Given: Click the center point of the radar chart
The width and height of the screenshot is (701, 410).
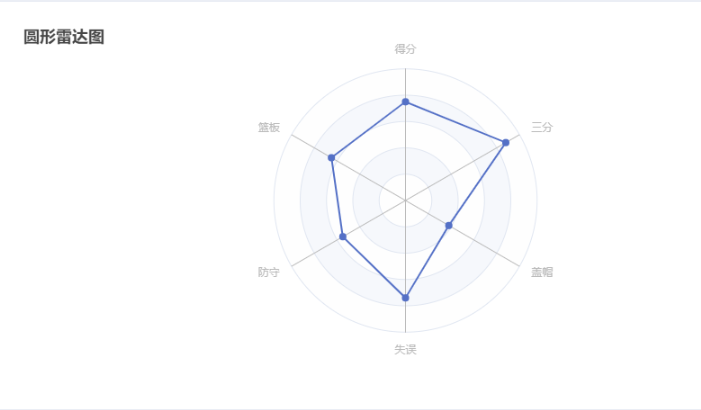Looking at the screenshot, I should coord(405,200).
